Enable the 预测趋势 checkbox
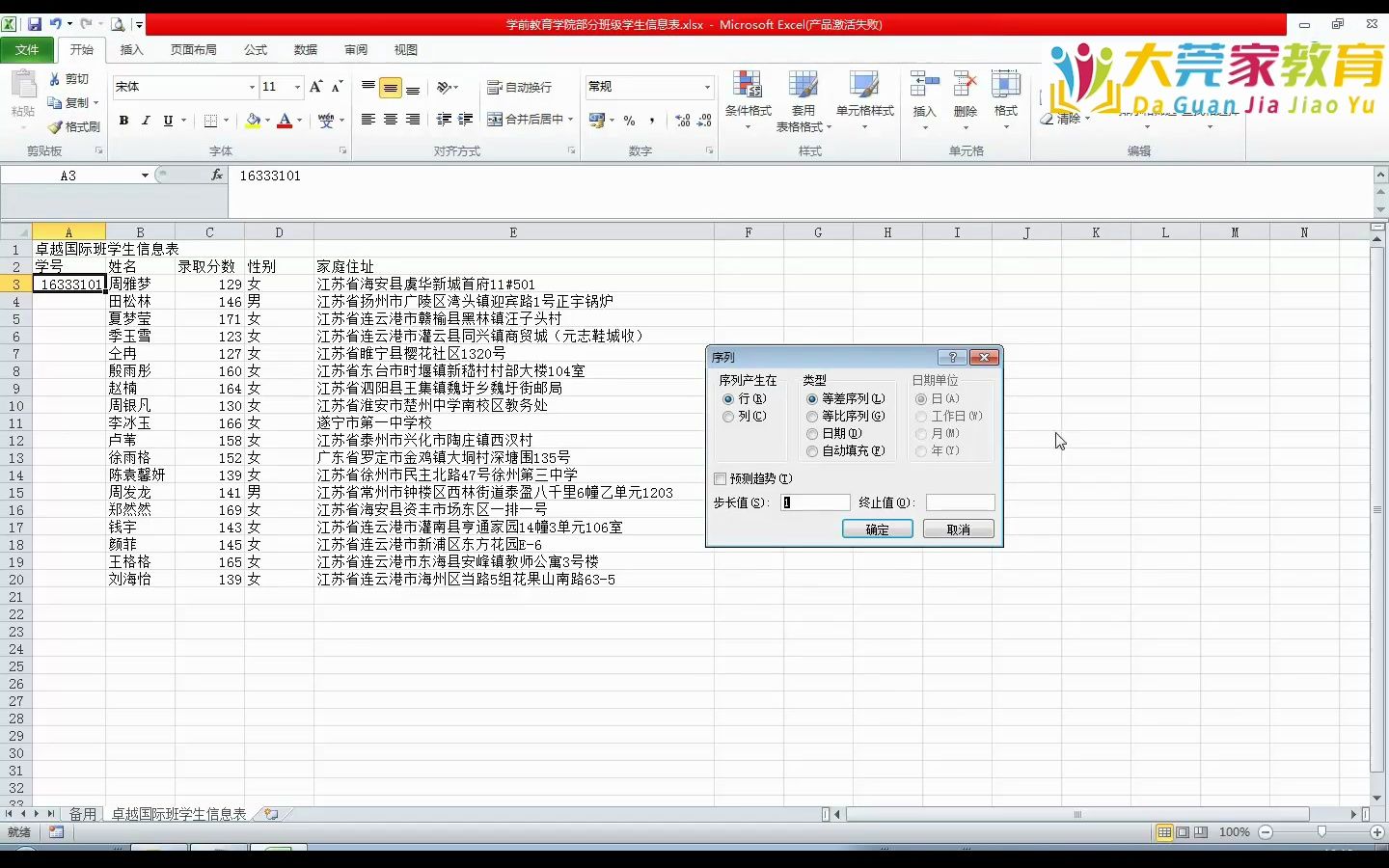The width and height of the screenshot is (1389, 868). tap(721, 478)
